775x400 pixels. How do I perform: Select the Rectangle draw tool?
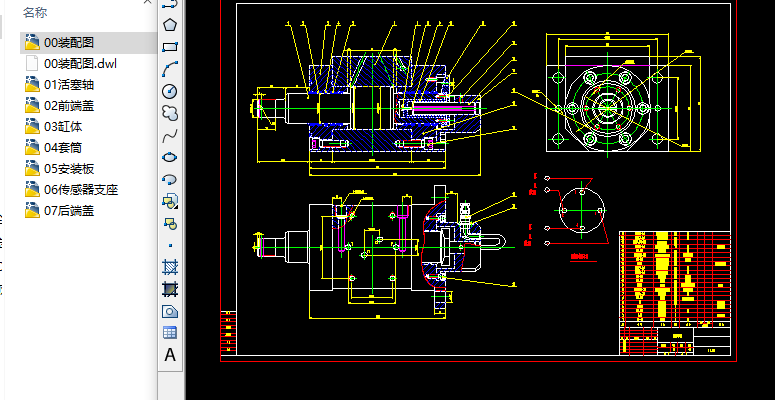tap(170, 47)
